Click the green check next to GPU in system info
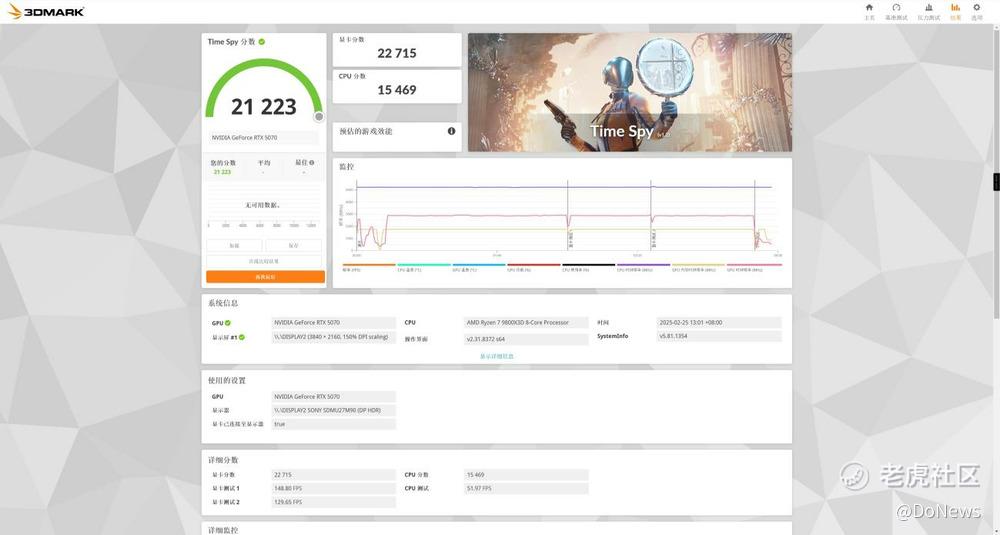1000x535 pixels. point(228,323)
